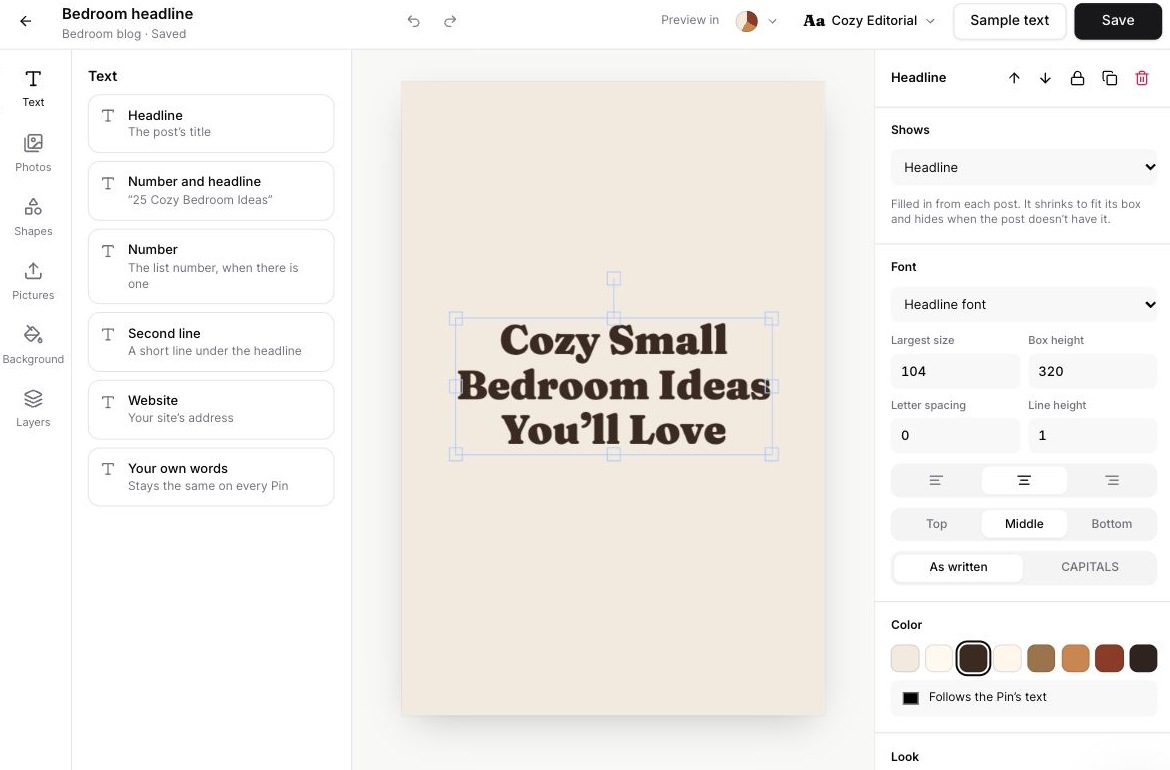The image size is (1170, 770).
Task: Redo the last change
Action: pyautogui.click(x=450, y=21)
